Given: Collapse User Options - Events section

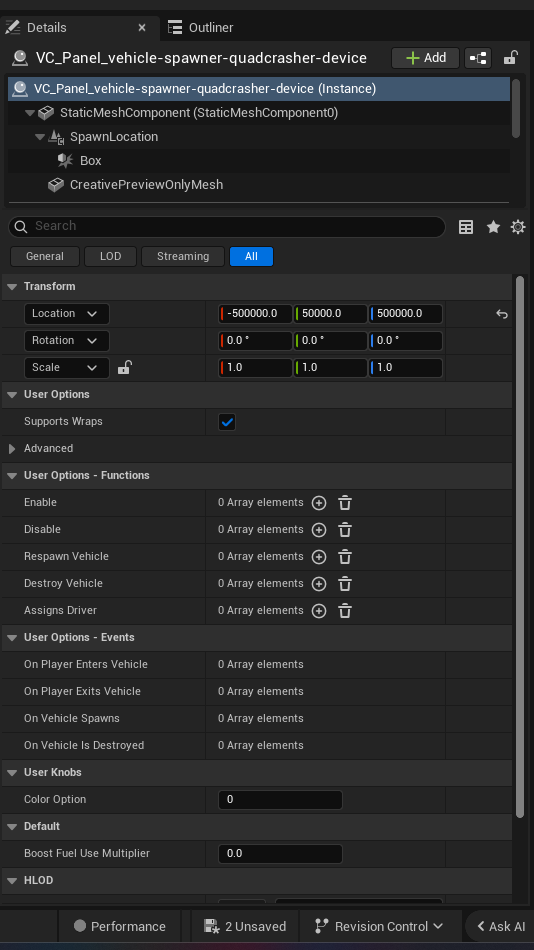Looking at the screenshot, I should pos(12,637).
